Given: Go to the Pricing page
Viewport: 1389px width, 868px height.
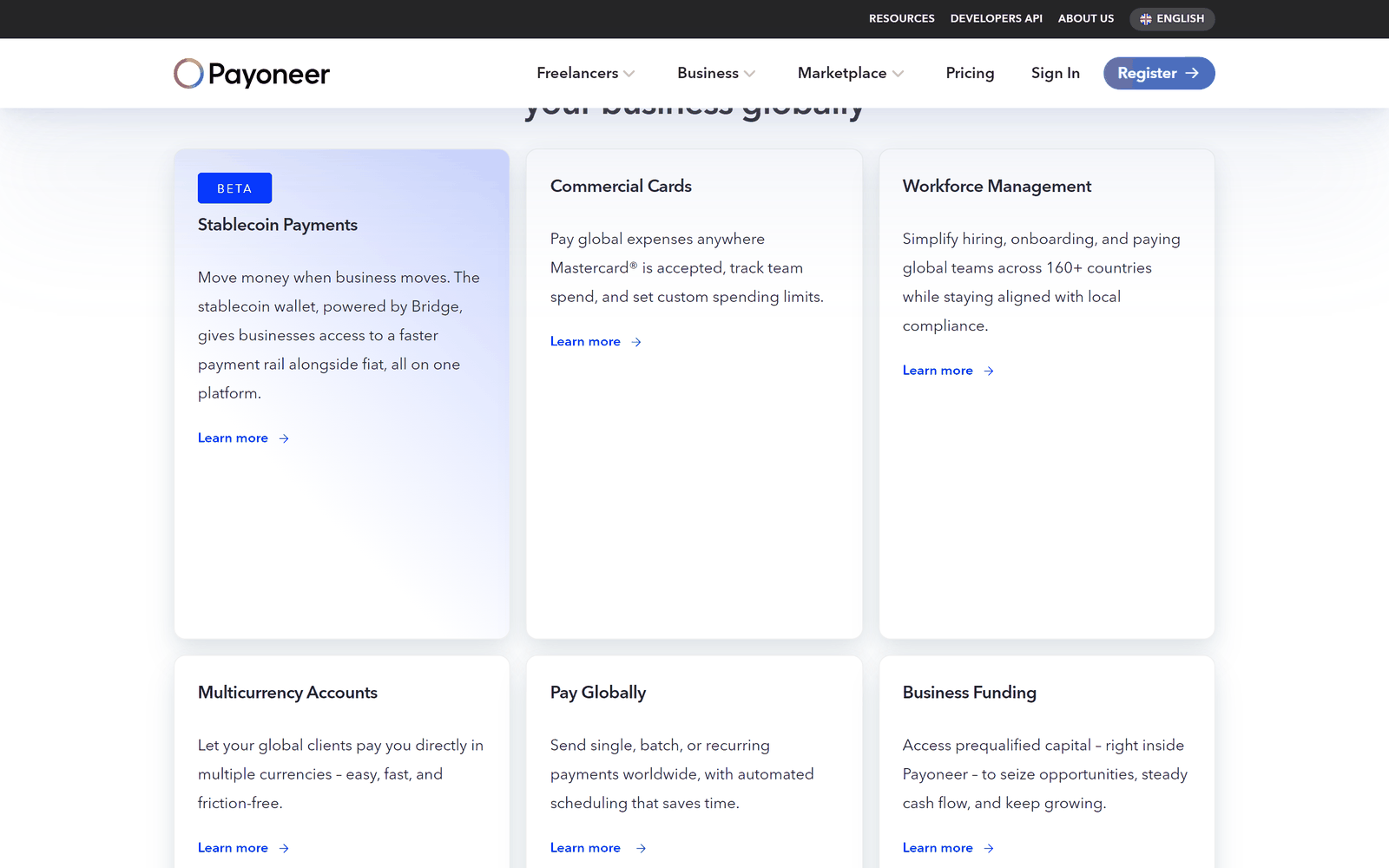Looking at the screenshot, I should [970, 74].
